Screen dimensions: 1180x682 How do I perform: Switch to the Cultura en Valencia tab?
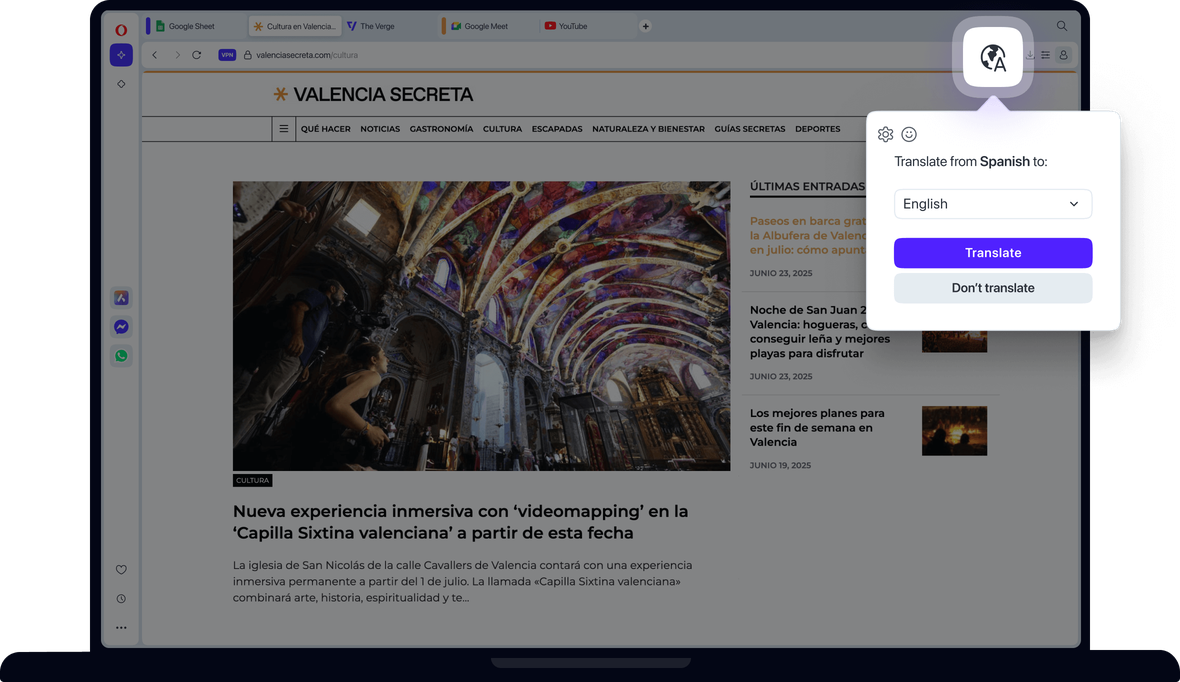[x=295, y=26]
